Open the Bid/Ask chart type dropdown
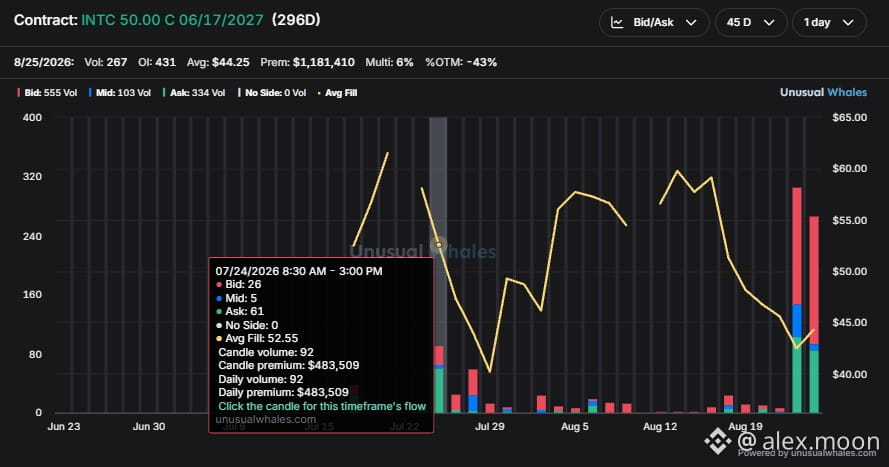Viewport: 889px width, 467px height. [654, 23]
